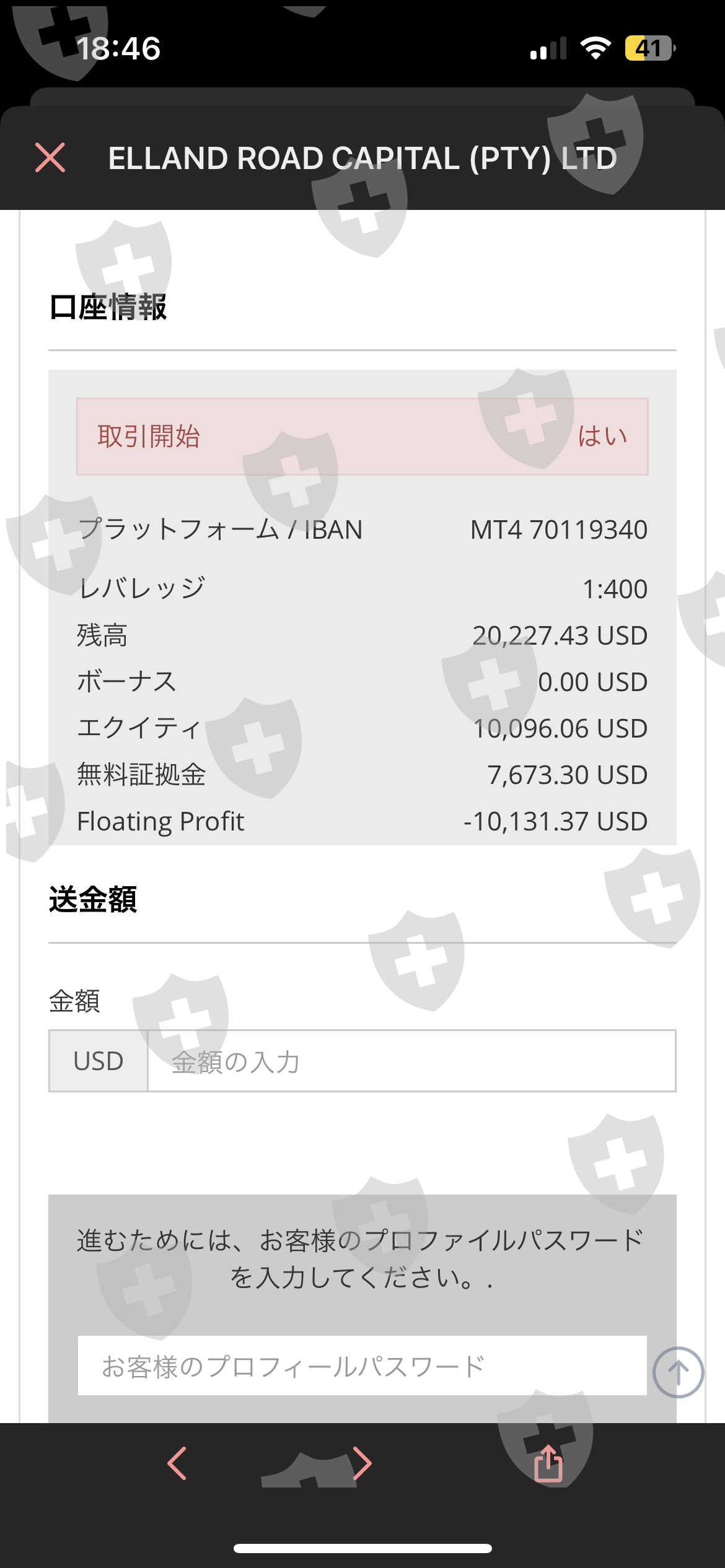Tap the はい value in 取引開始 row

tap(602, 437)
